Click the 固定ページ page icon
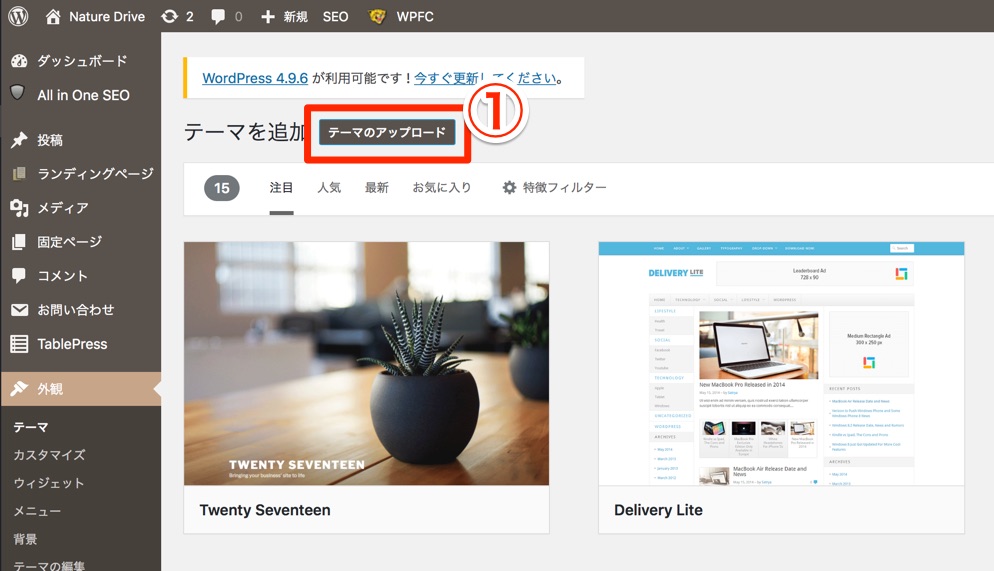 (19, 241)
